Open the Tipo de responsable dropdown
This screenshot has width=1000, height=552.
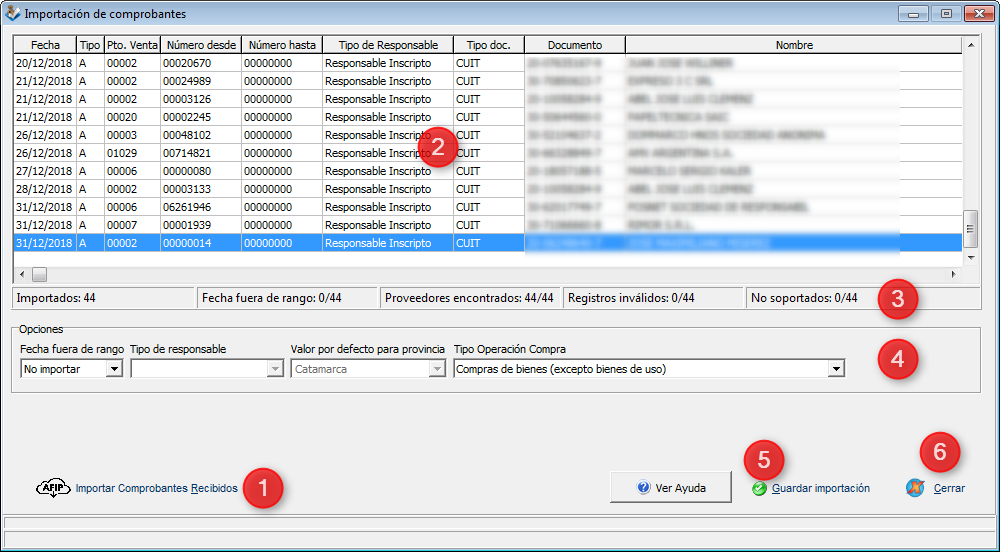(x=275, y=369)
